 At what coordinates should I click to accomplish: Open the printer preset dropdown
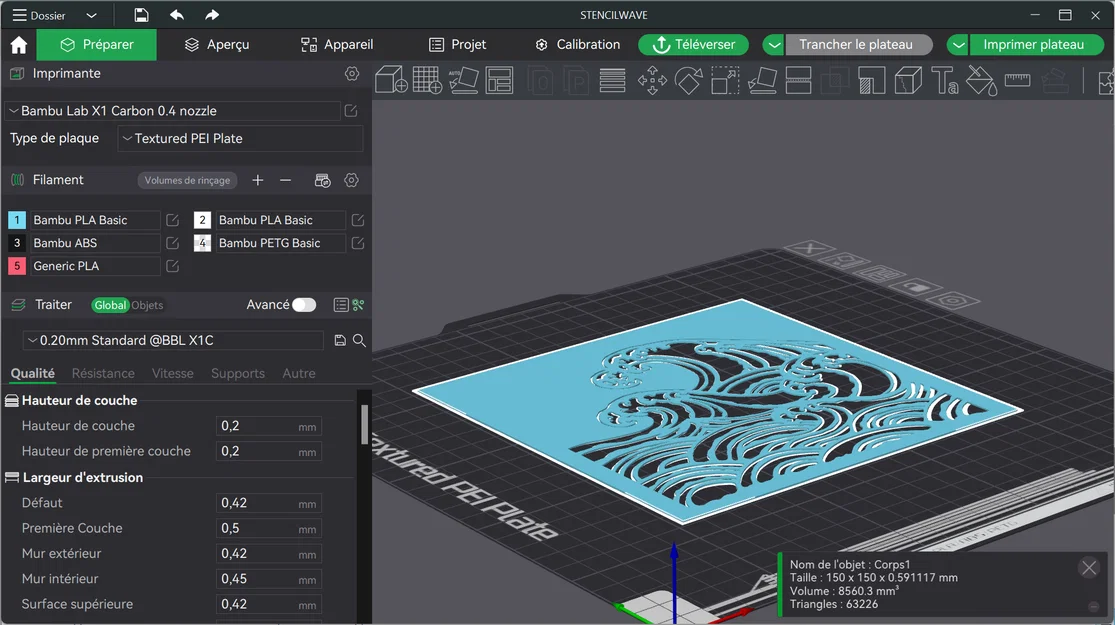point(173,111)
